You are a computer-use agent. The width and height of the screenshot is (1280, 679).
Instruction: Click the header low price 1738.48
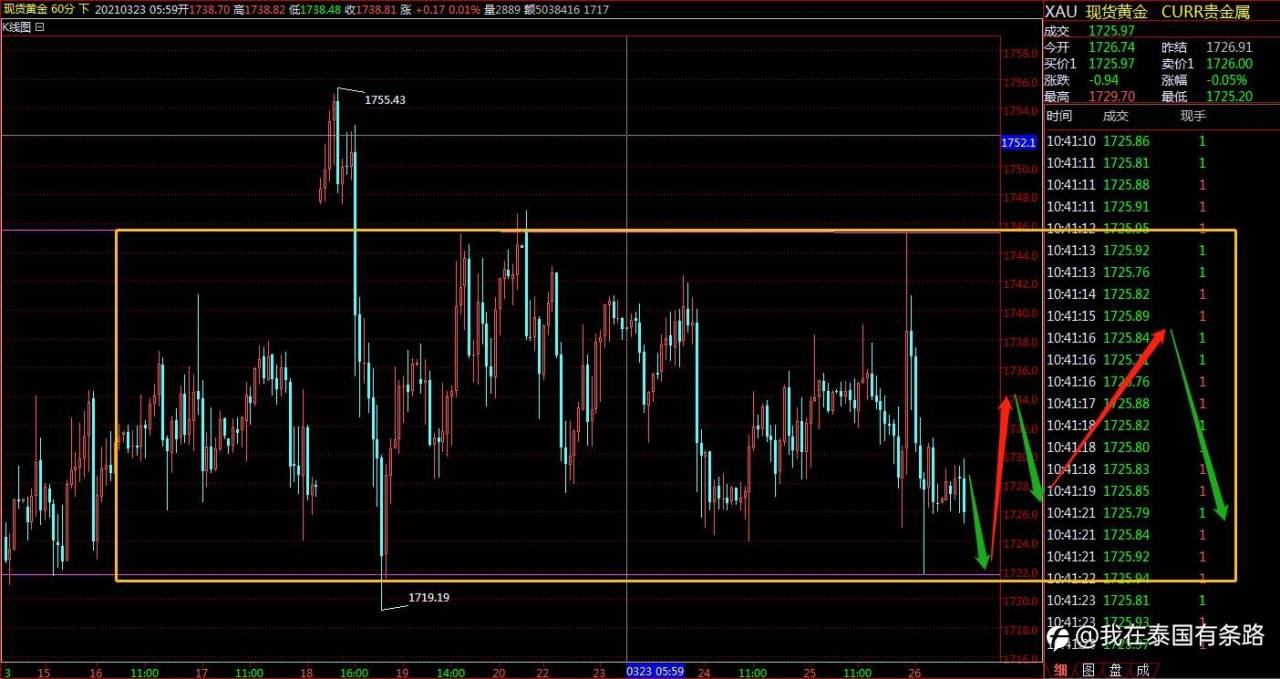tap(320, 9)
